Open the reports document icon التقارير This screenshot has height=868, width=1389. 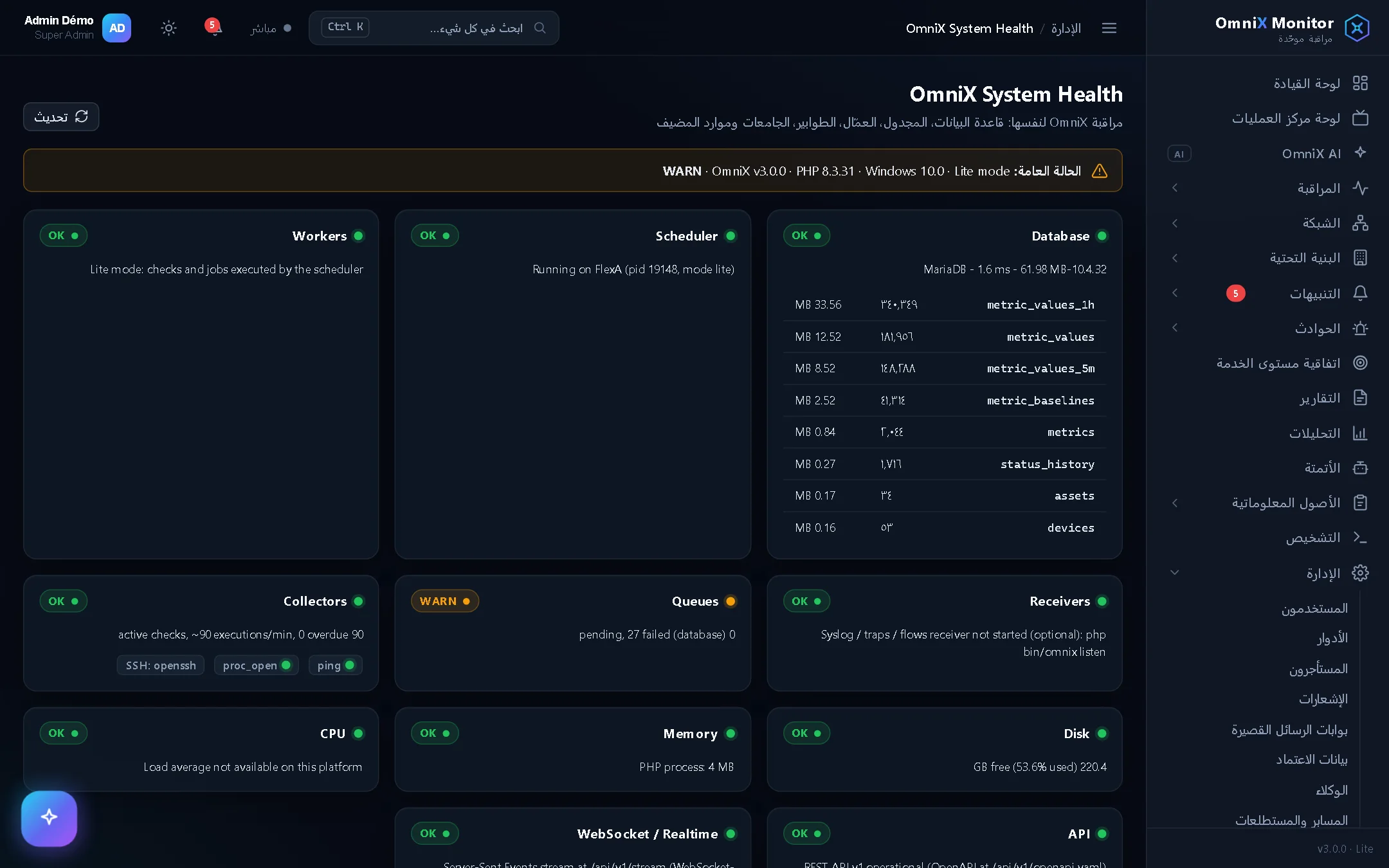click(x=1360, y=398)
